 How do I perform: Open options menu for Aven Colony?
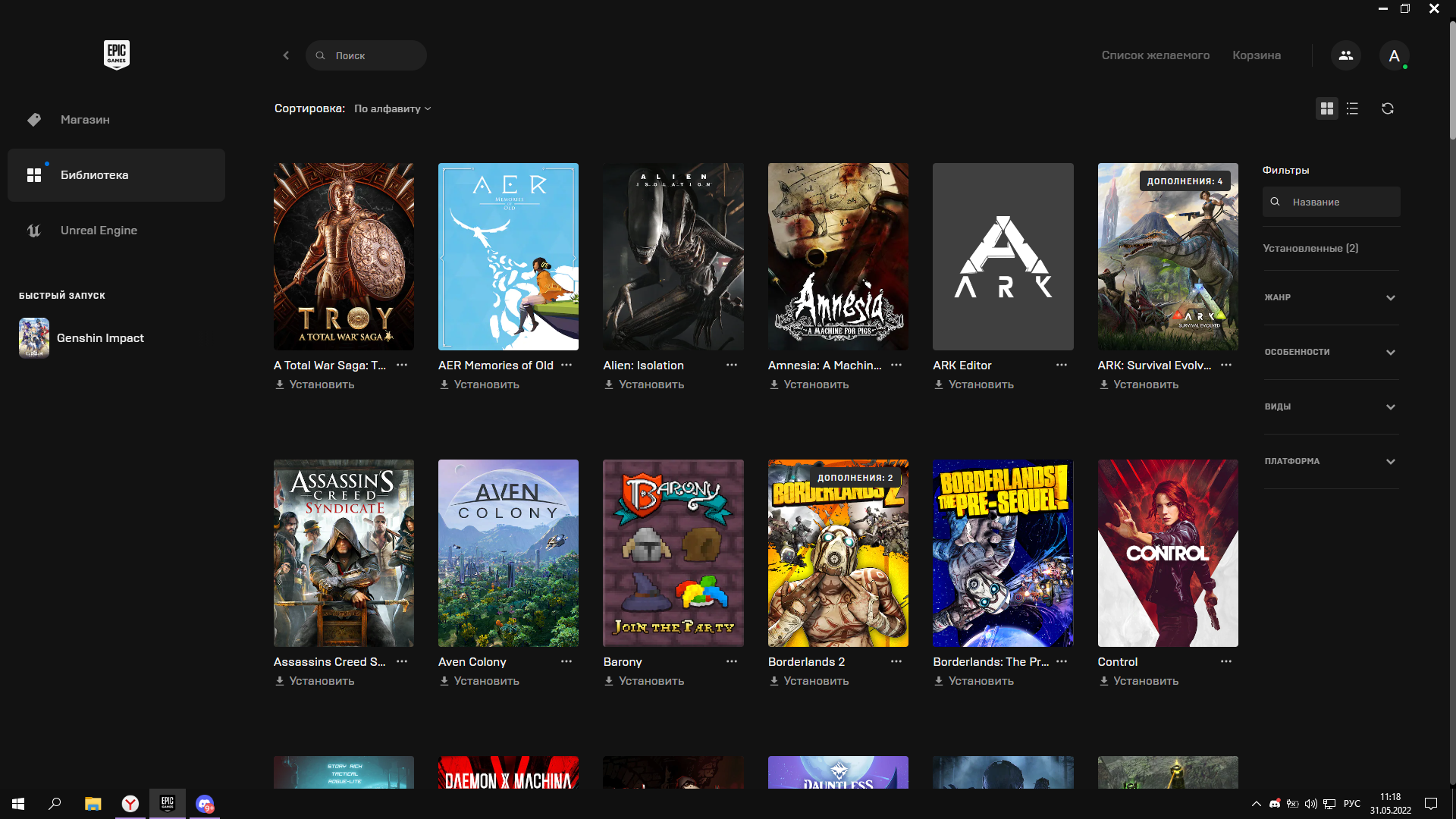pos(566,661)
